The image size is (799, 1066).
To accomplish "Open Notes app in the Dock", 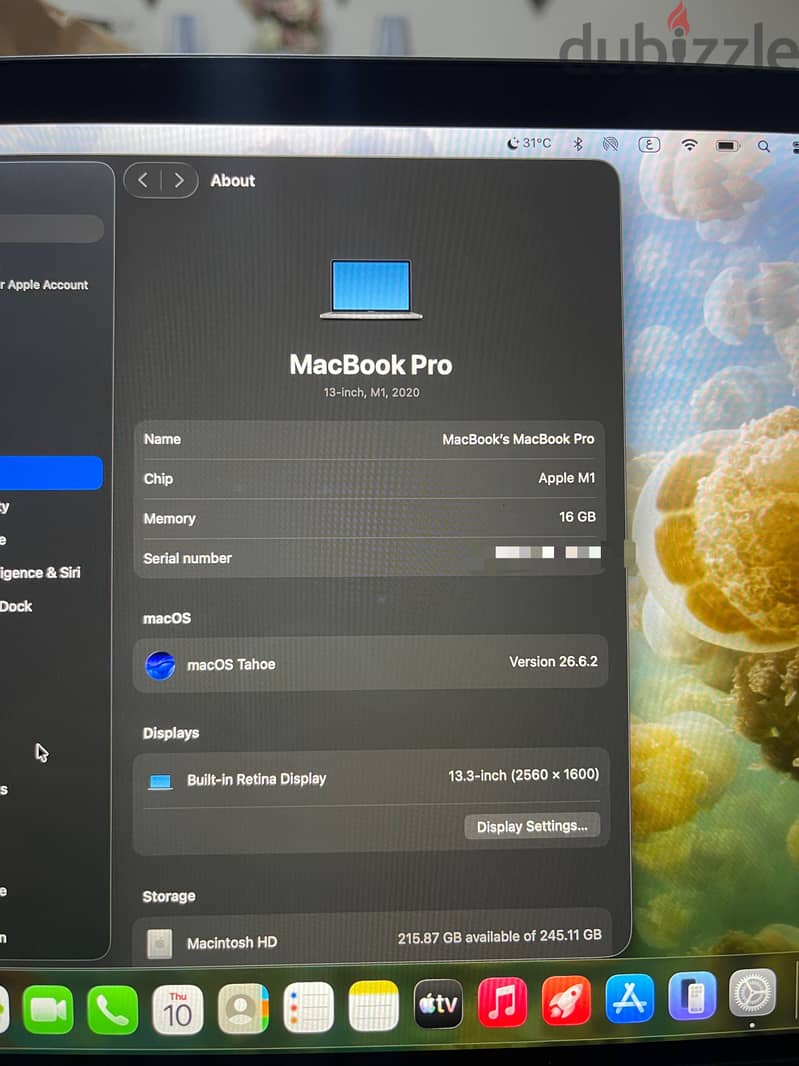I will 373,1006.
